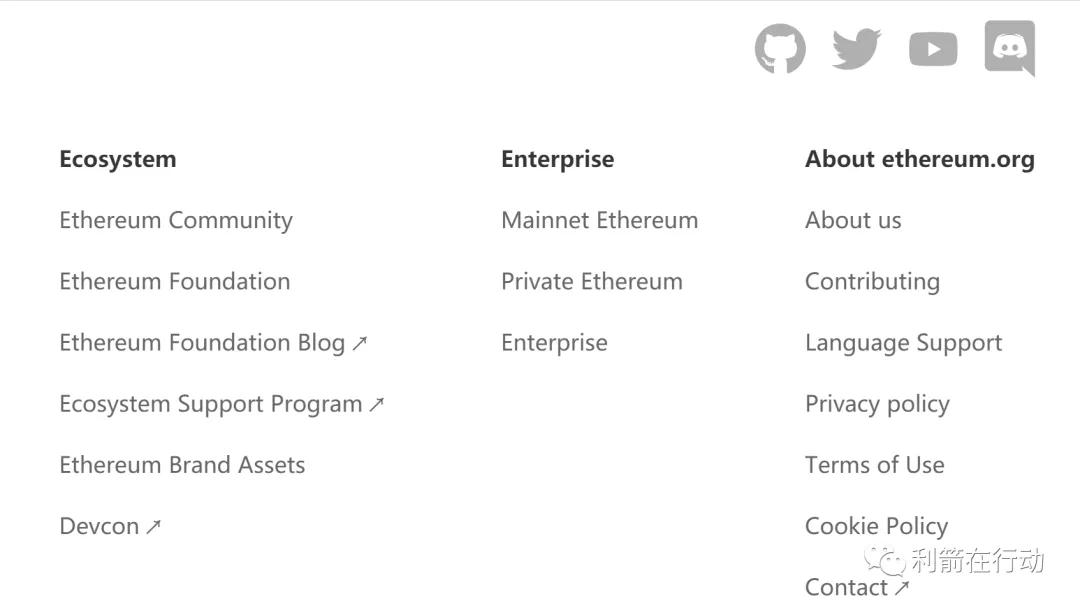The width and height of the screenshot is (1080, 608).
Task: Select Mainnet Ethereum under Enterprise
Action: click(x=599, y=220)
